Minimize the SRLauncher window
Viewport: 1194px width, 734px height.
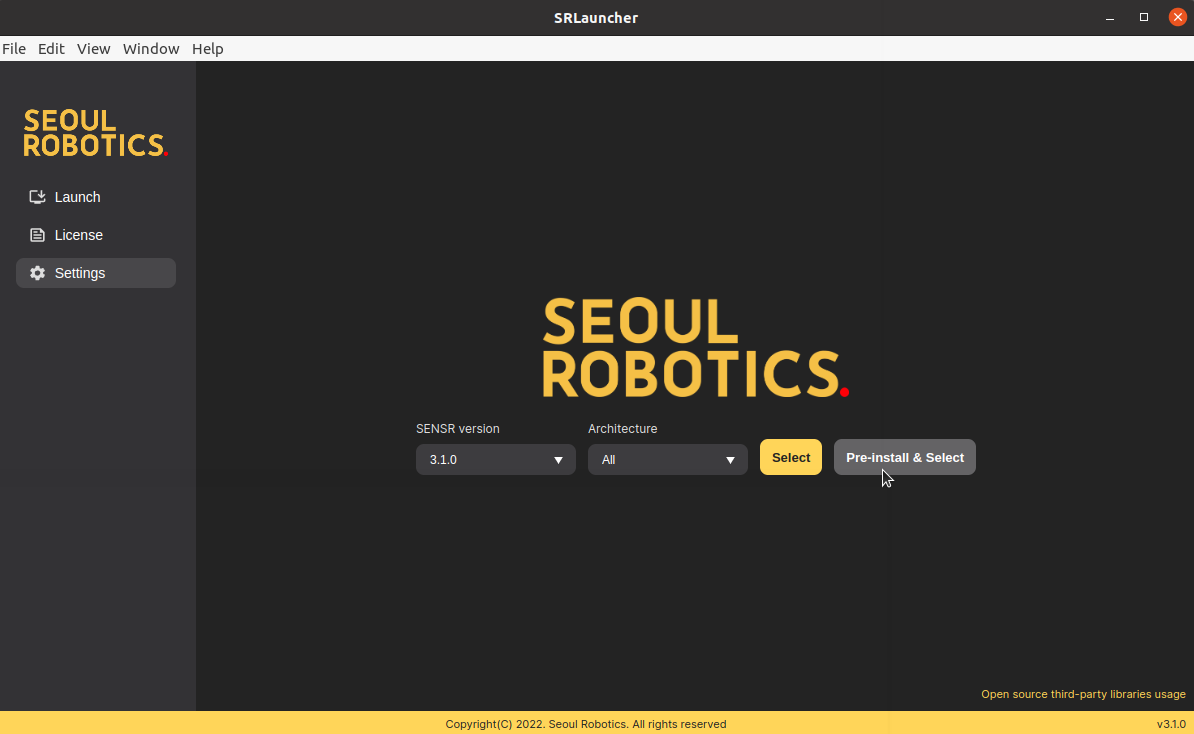tap(1109, 18)
